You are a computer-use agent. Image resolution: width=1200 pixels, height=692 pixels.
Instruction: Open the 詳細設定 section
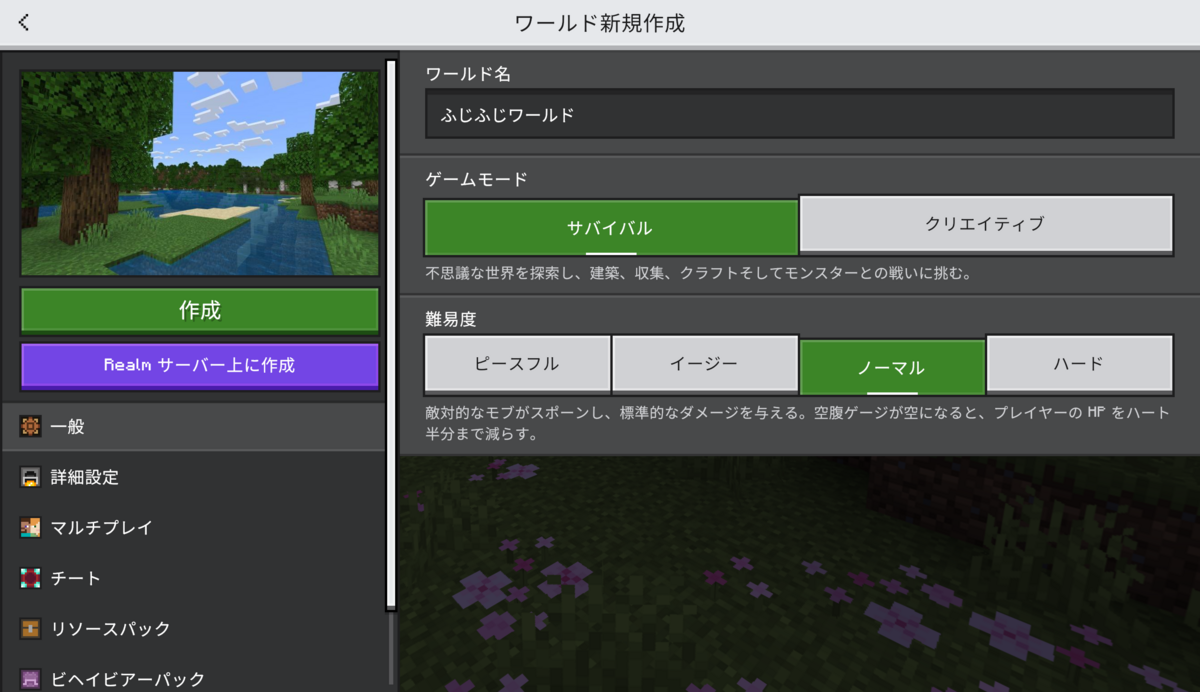(x=193, y=477)
